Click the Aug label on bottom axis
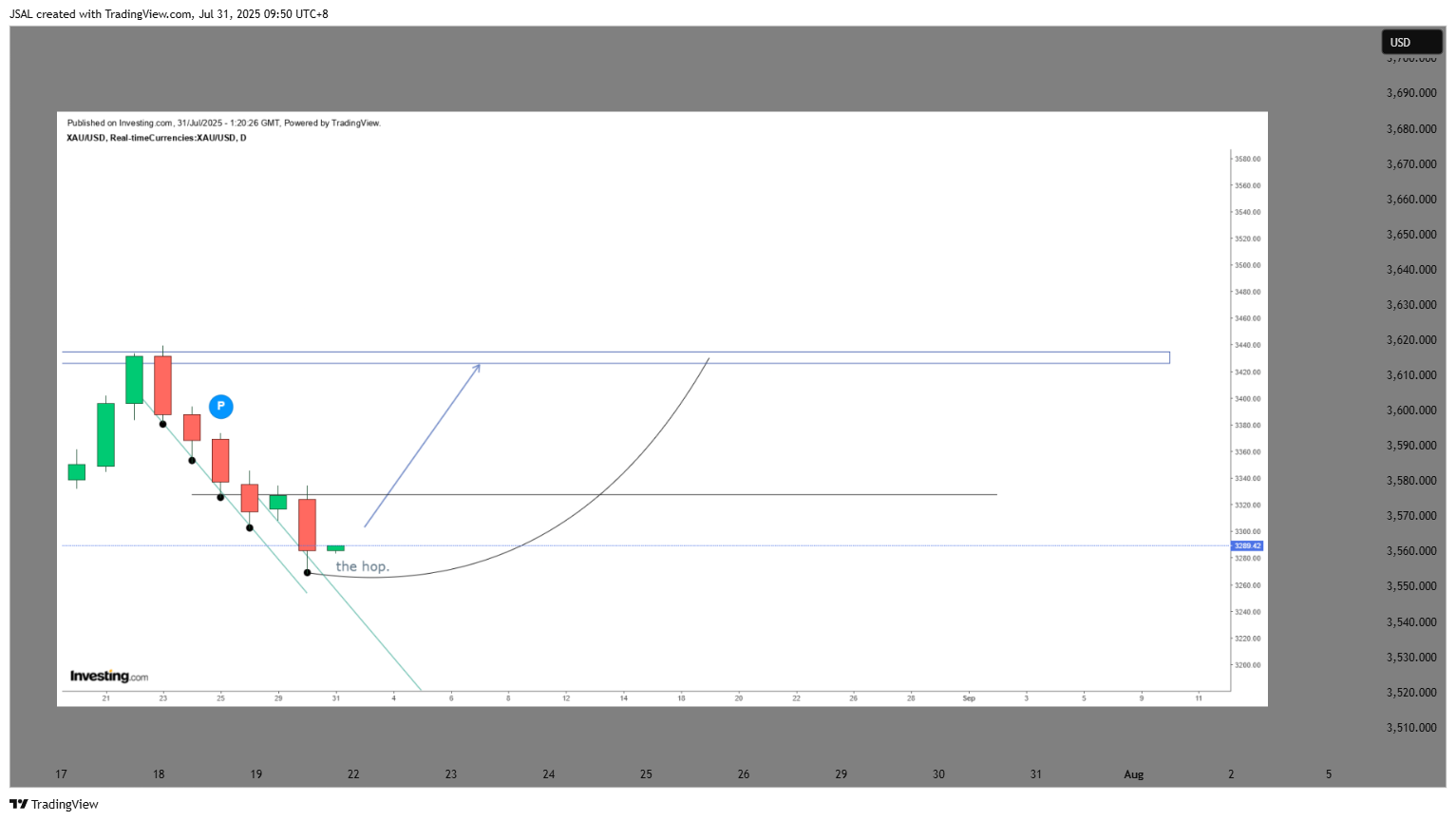 (x=1134, y=773)
